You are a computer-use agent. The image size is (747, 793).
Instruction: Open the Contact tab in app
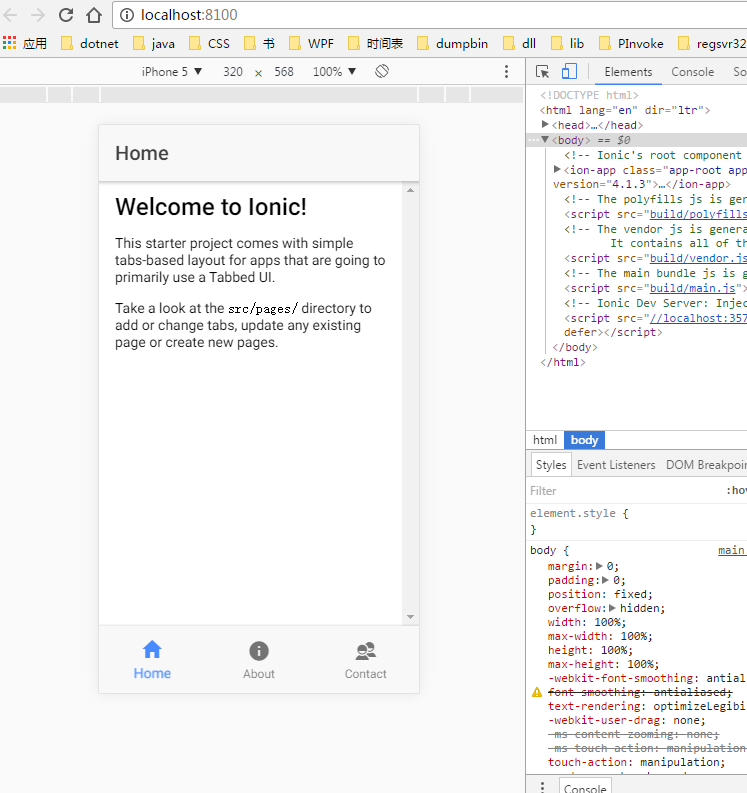pyautogui.click(x=366, y=659)
